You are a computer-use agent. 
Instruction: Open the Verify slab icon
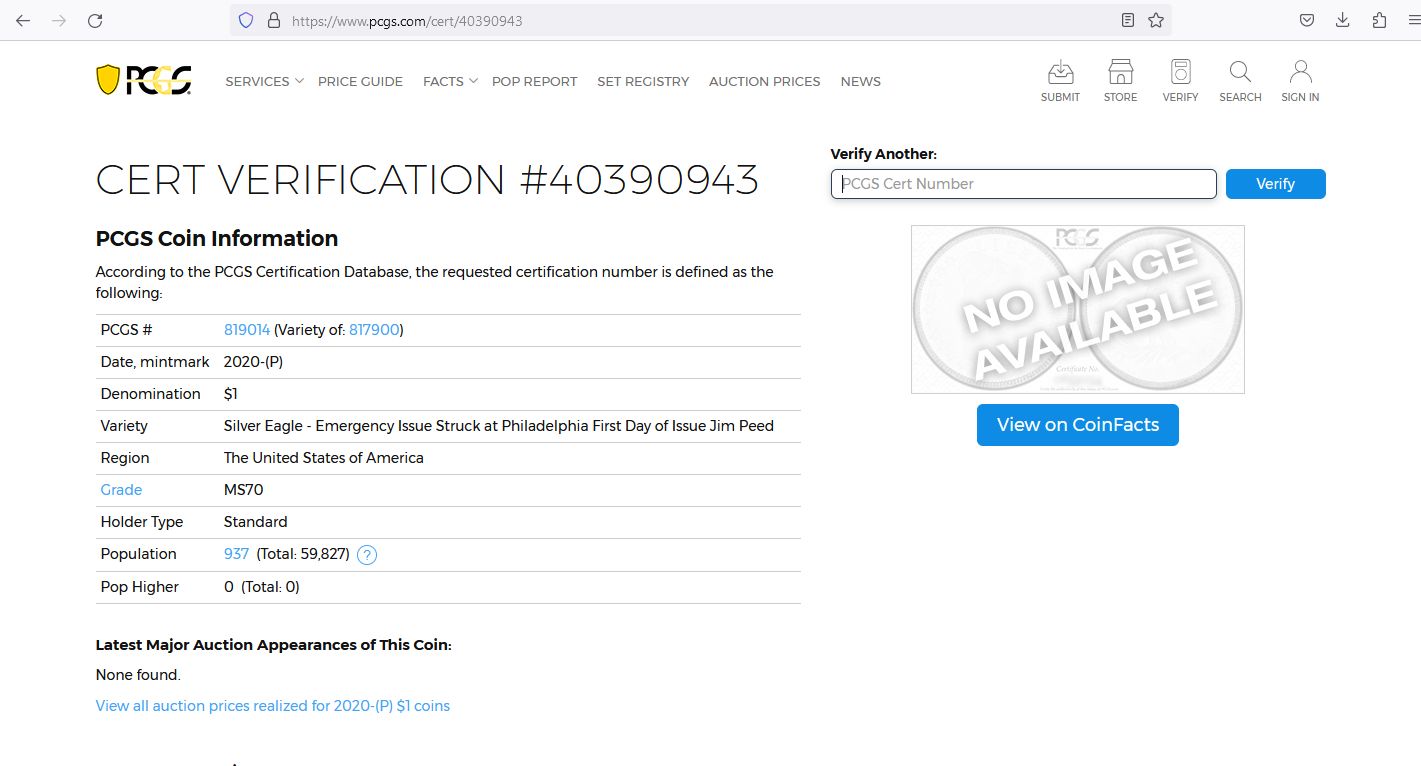[x=1180, y=81]
